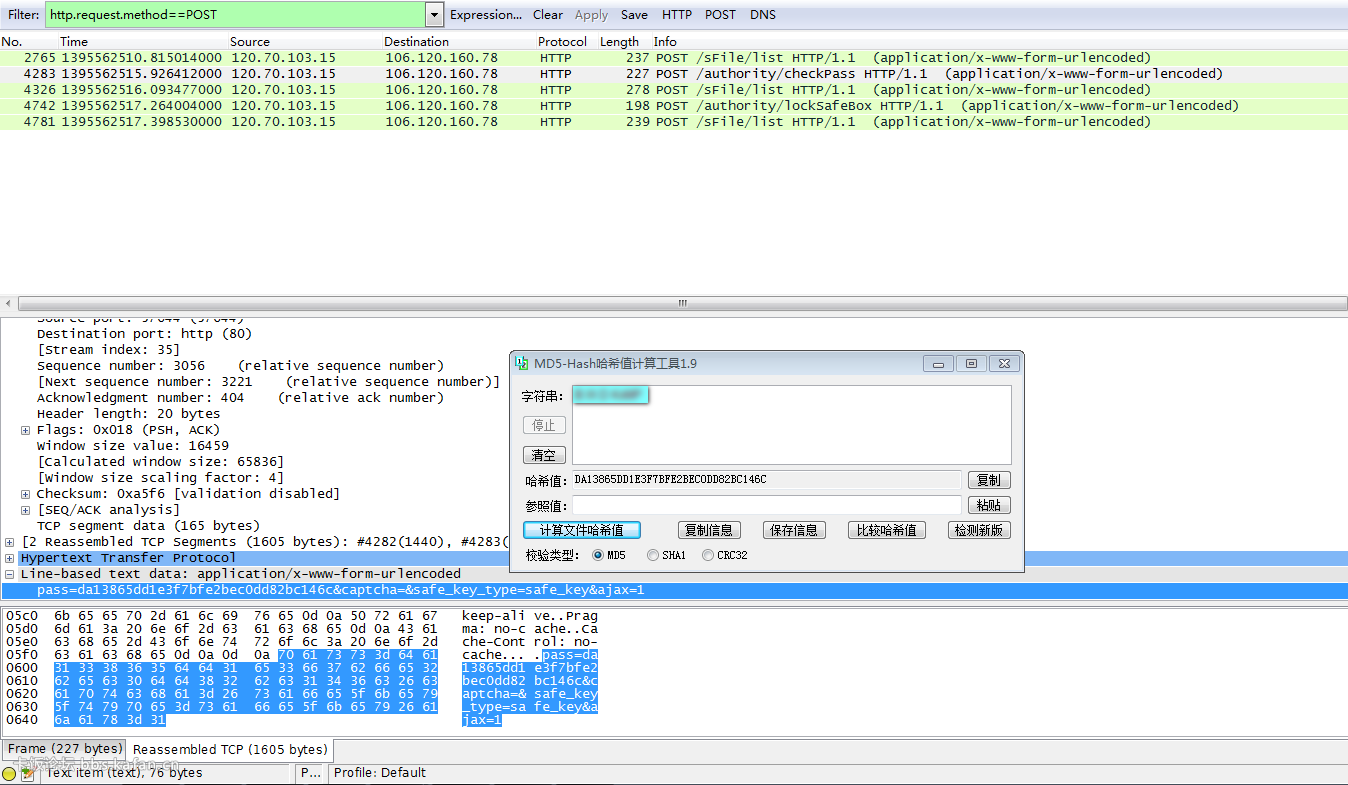Sort packet list by No. column
The width and height of the screenshot is (1348, 785).
[12, 42]
